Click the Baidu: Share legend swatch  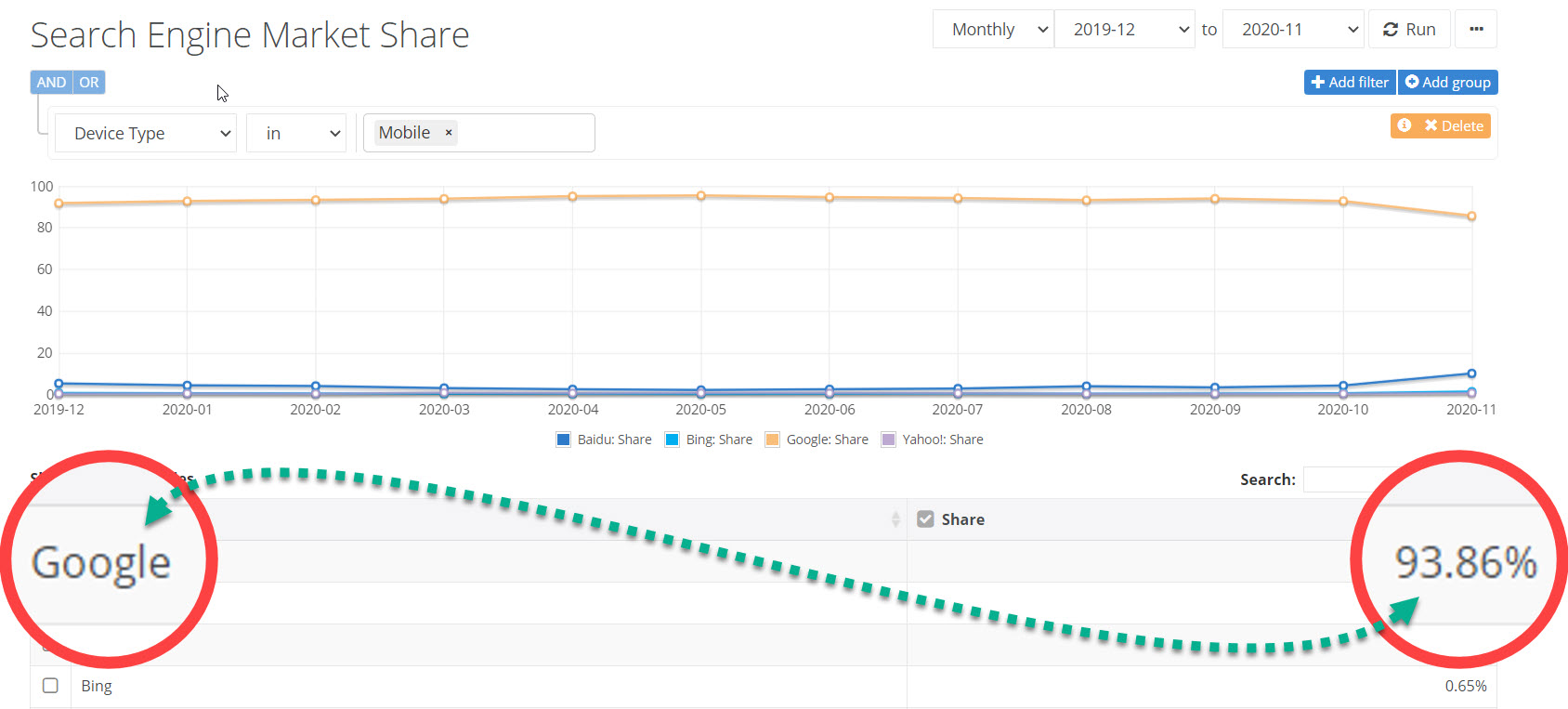[x=563, y=440]
